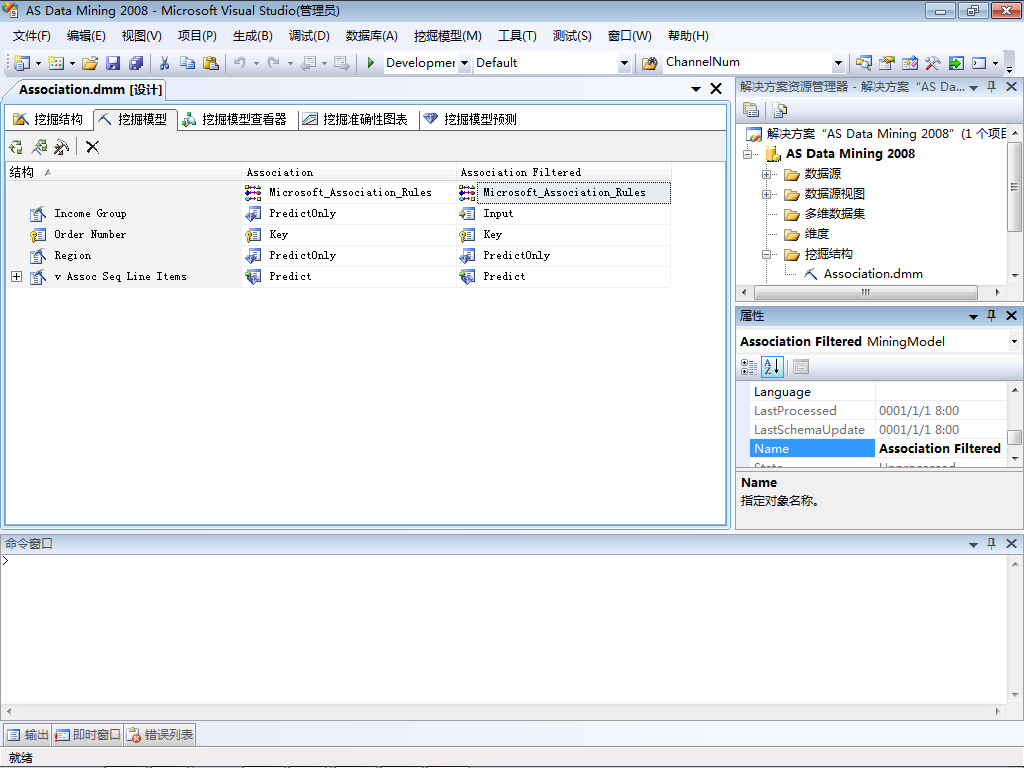This screenshot has width=1024, height=768.
Task: Open the 工具(T) menu
Action: [517, 36]
